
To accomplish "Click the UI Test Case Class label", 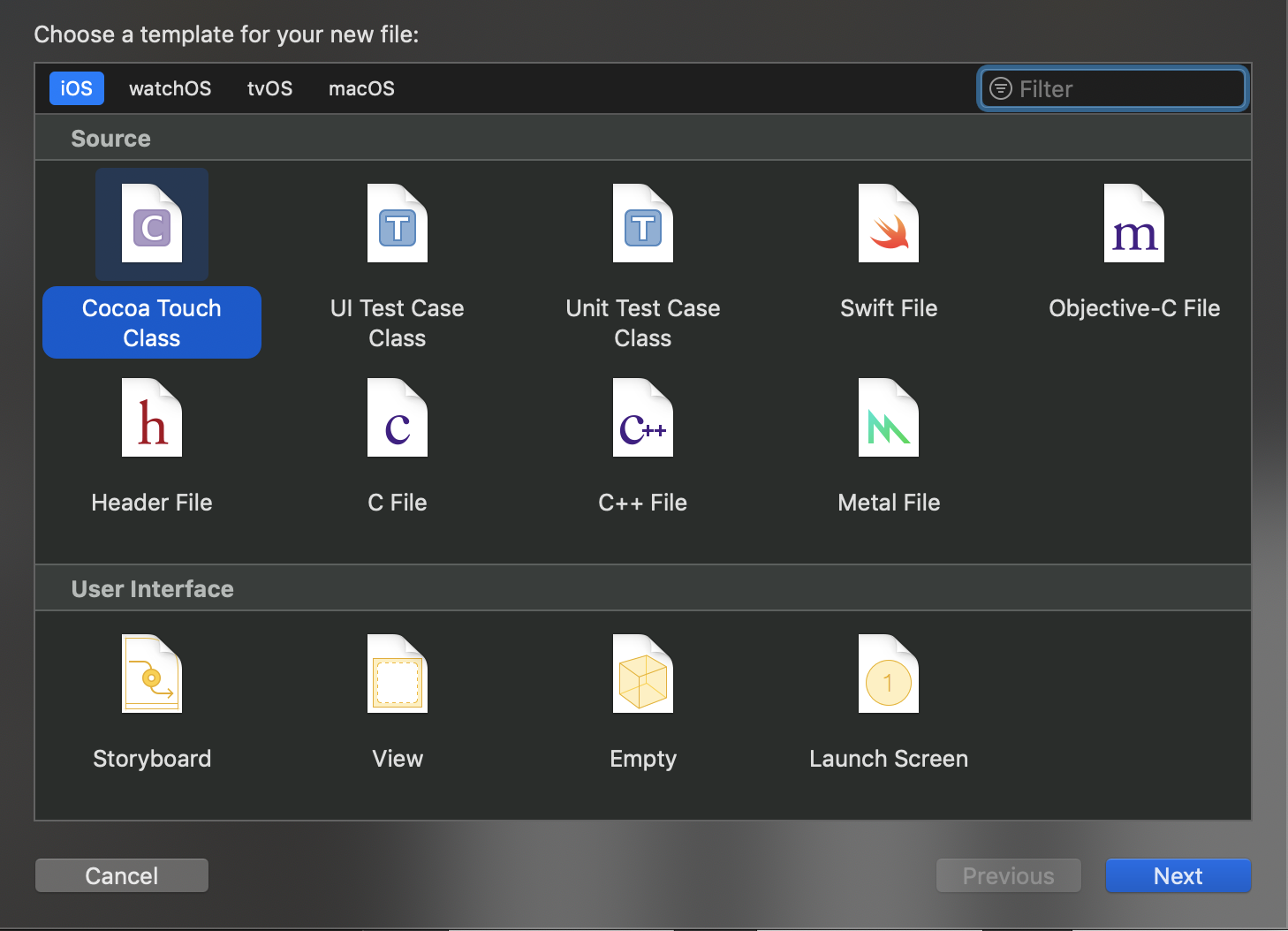I will [398, 322].
